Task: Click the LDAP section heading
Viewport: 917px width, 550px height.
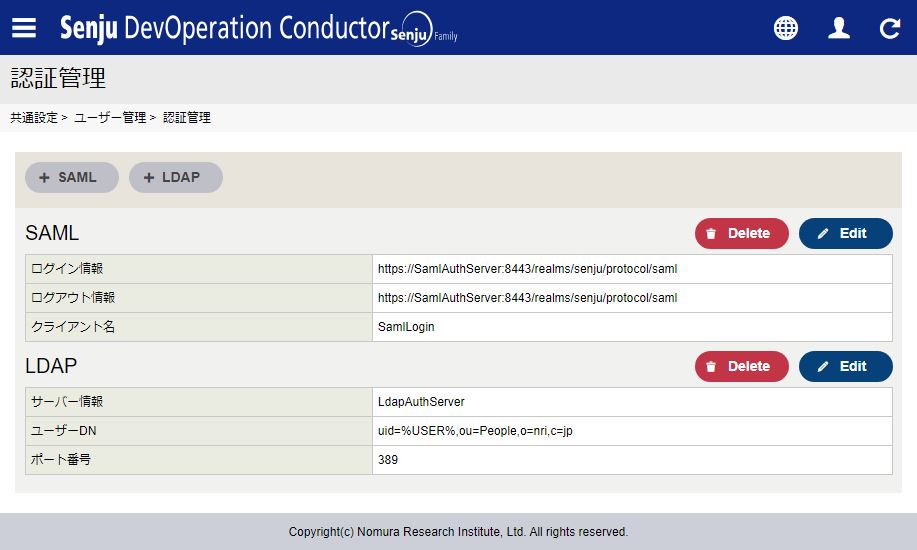Action: [x=51, y=366]
